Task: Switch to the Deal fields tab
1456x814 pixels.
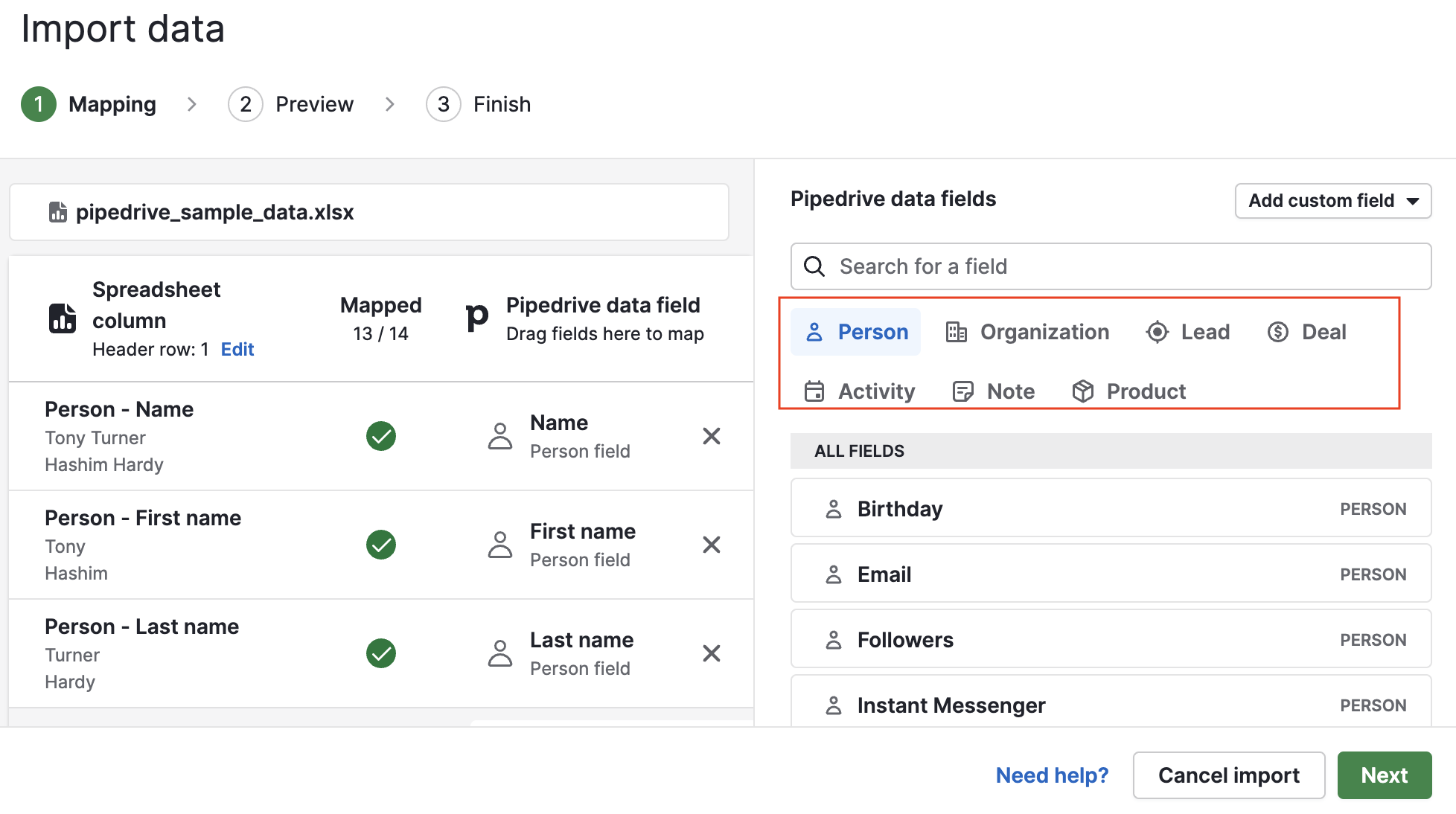Action: point(1306,332)
